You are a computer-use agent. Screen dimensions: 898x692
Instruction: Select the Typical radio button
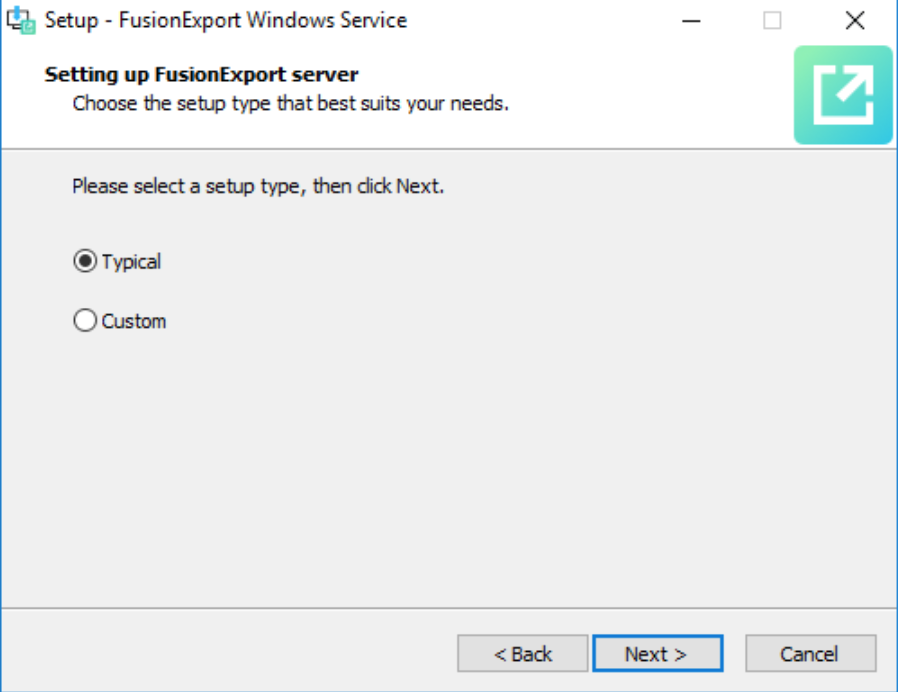coord(86,262)
